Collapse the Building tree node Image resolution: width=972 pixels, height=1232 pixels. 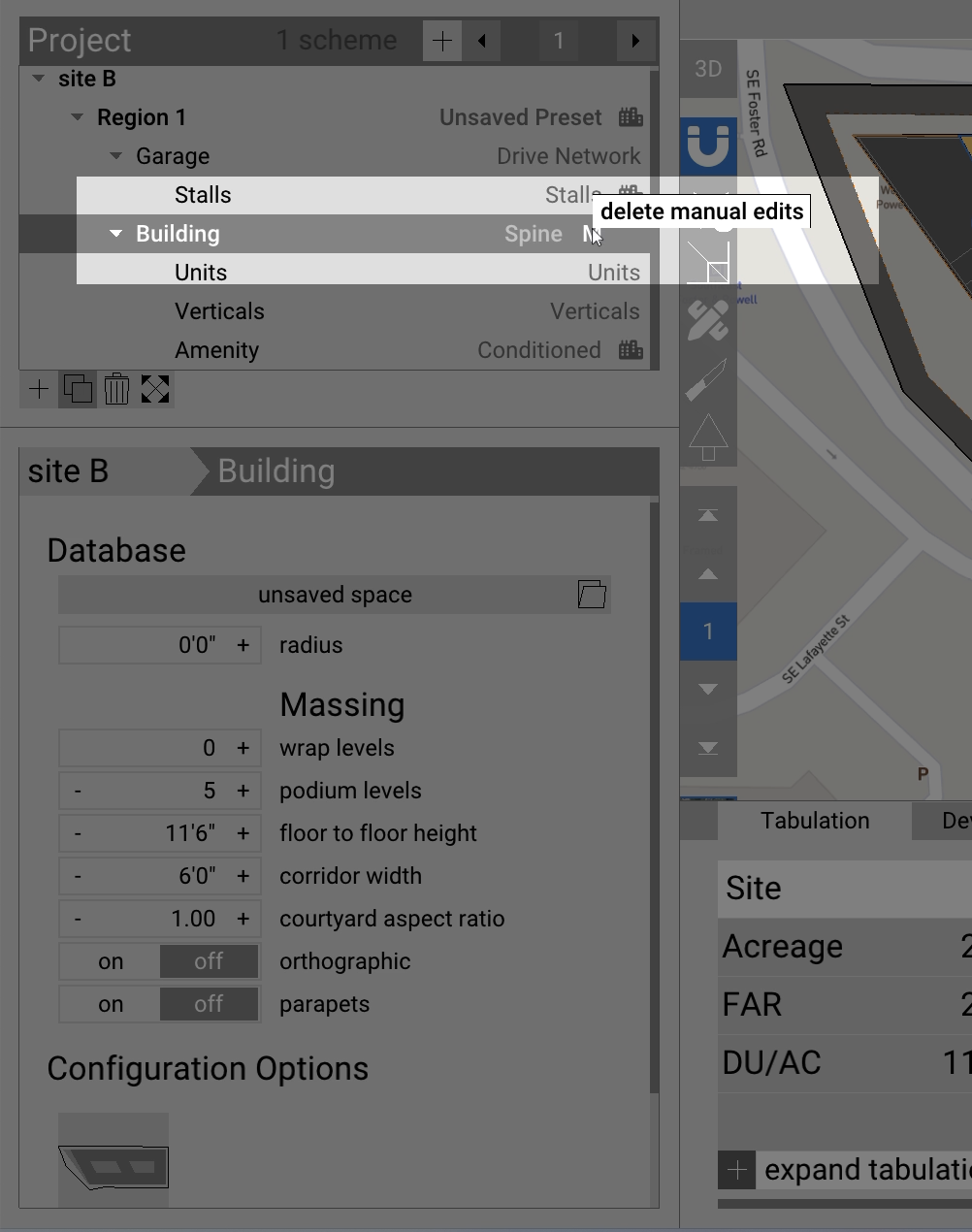tap(116, 234)
